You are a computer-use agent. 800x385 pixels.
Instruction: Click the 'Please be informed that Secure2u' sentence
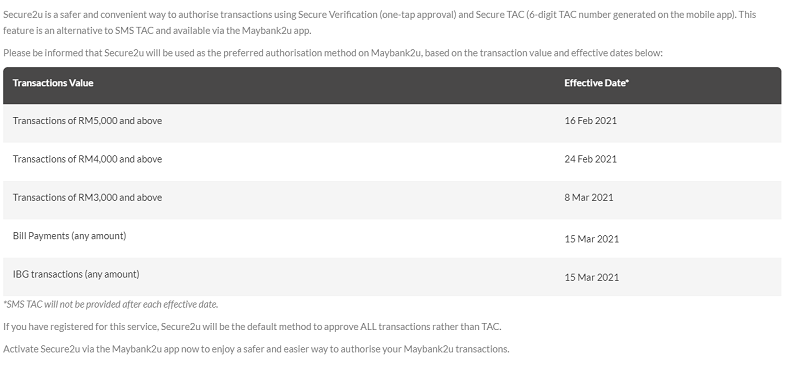[333, 53]
